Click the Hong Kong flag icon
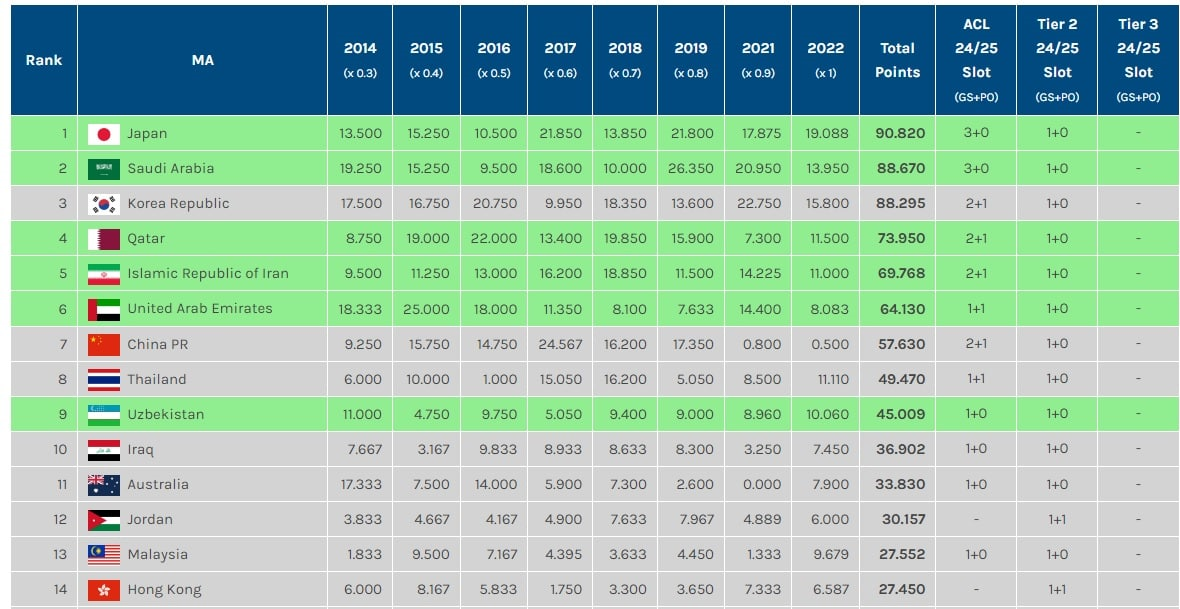Image resolution: width=1180 pixels, height=609 pixels. click(x=104, y=590)
